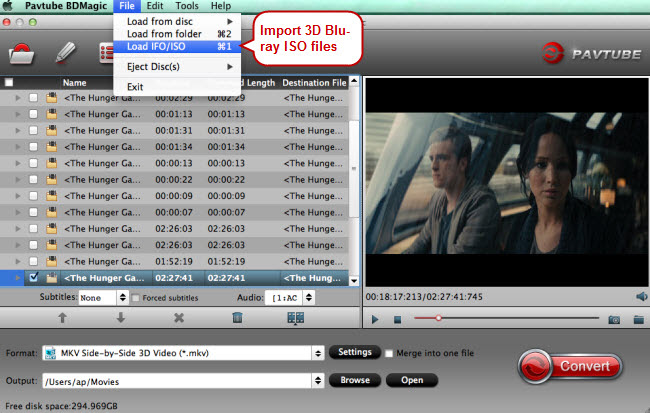Click the Settings button
The image size is (650, 413).
(x=354, y=352)
